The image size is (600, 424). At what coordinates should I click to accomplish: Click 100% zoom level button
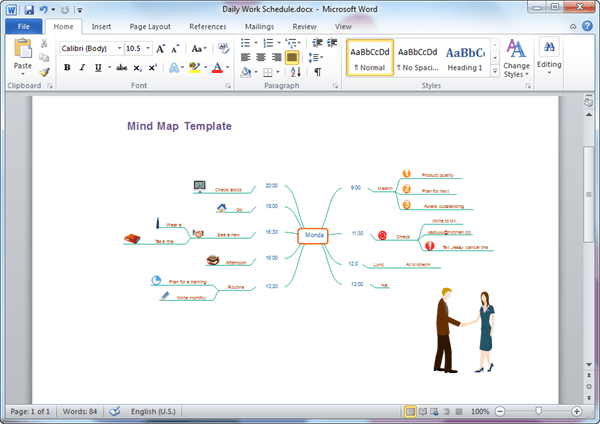point(480,411)
